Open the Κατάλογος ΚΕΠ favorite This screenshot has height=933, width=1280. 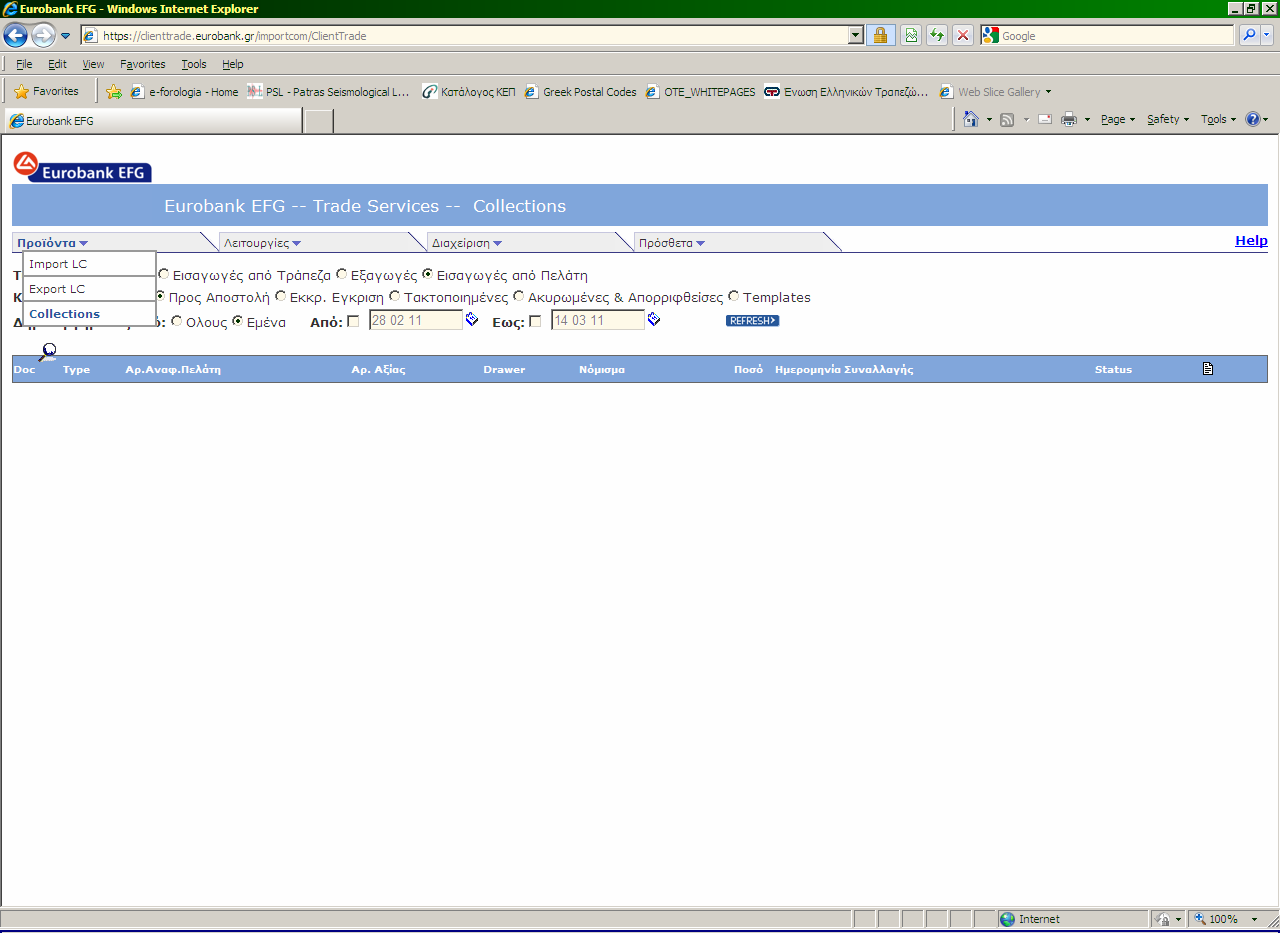click(469, 92)
